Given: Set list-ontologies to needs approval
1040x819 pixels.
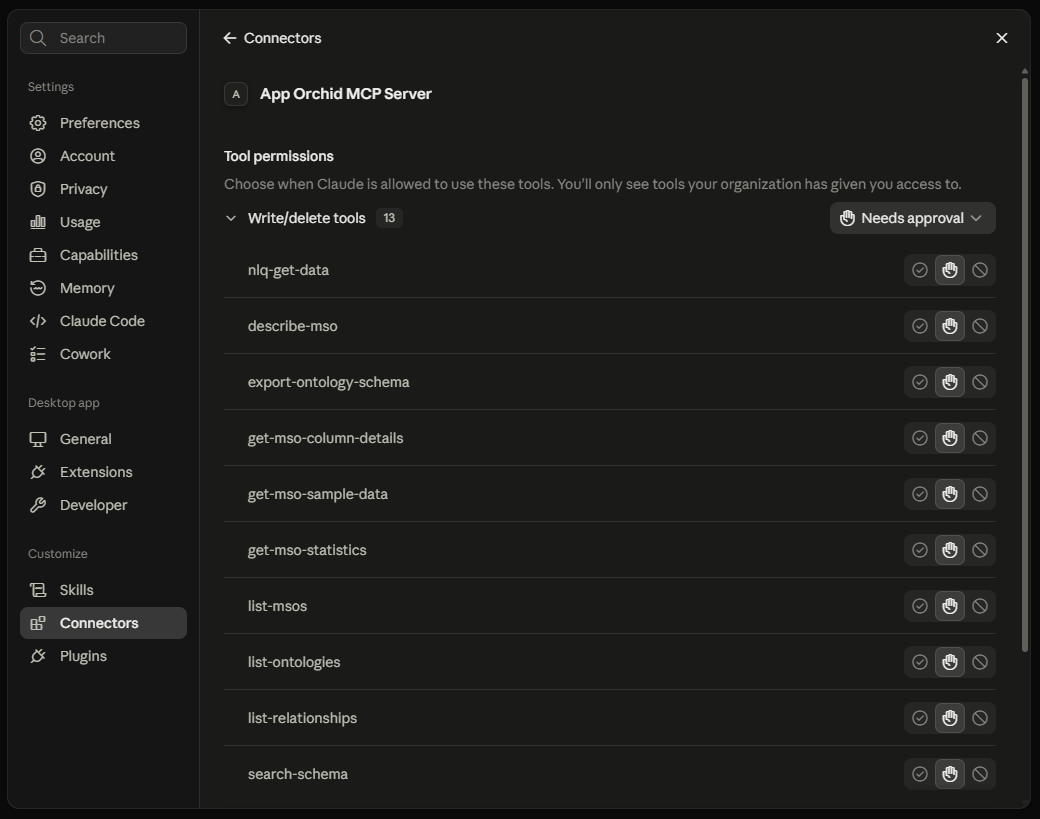Looking at the screenshot, I should click(950, 662).
